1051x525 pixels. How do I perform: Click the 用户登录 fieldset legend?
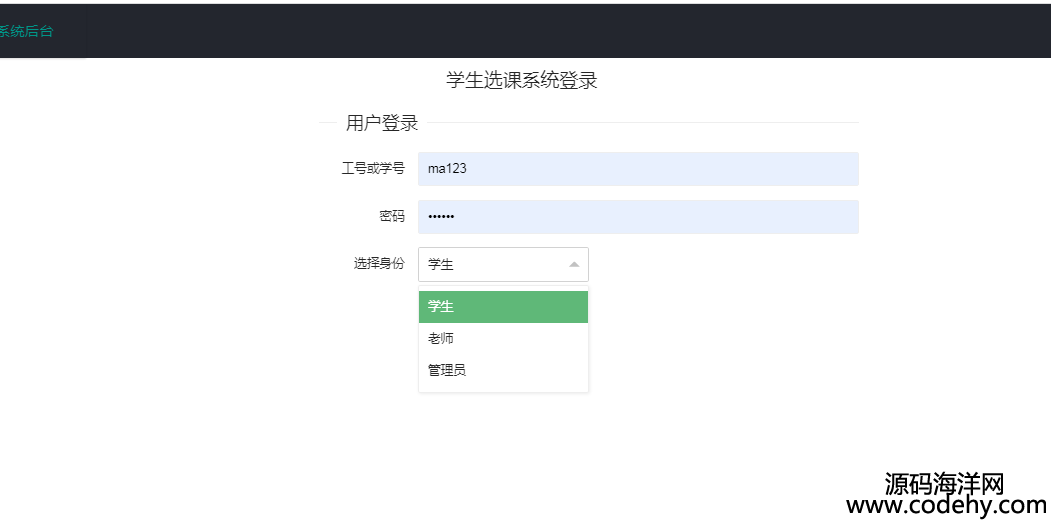382,123
